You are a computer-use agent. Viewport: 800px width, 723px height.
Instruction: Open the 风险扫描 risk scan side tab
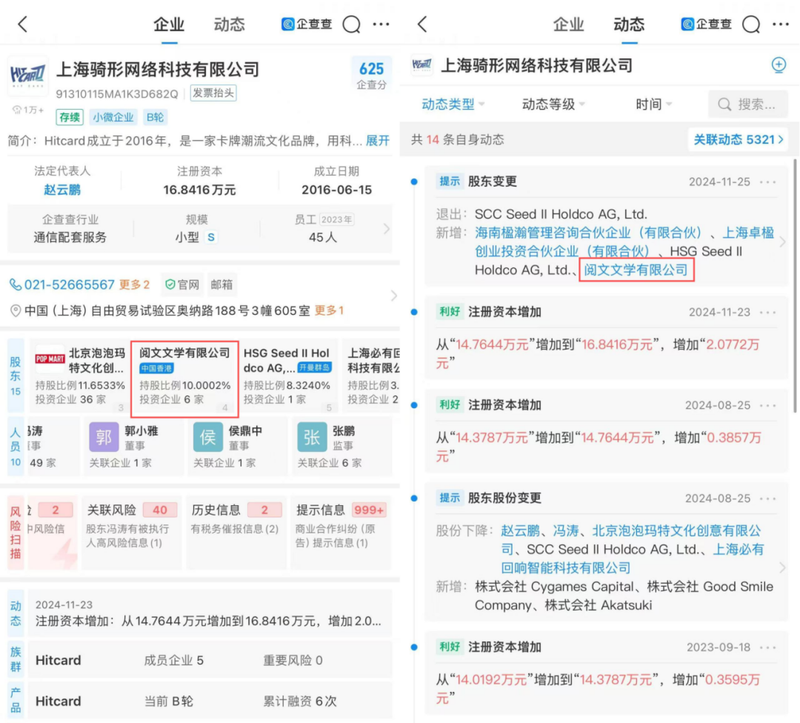(x=15, y=532)
